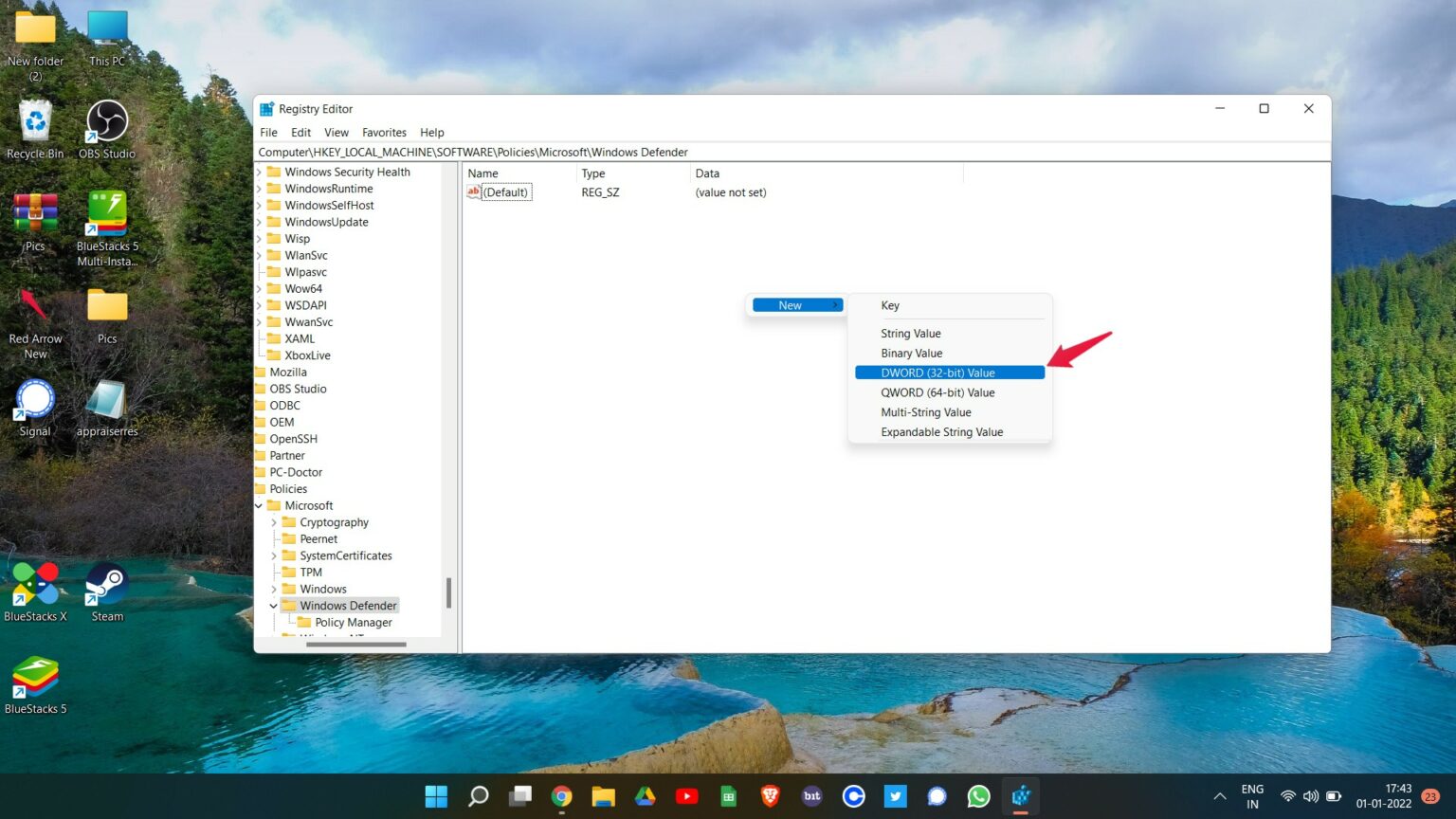
Task: Click the volume icon in the system tray
Action: point(1311,796)
